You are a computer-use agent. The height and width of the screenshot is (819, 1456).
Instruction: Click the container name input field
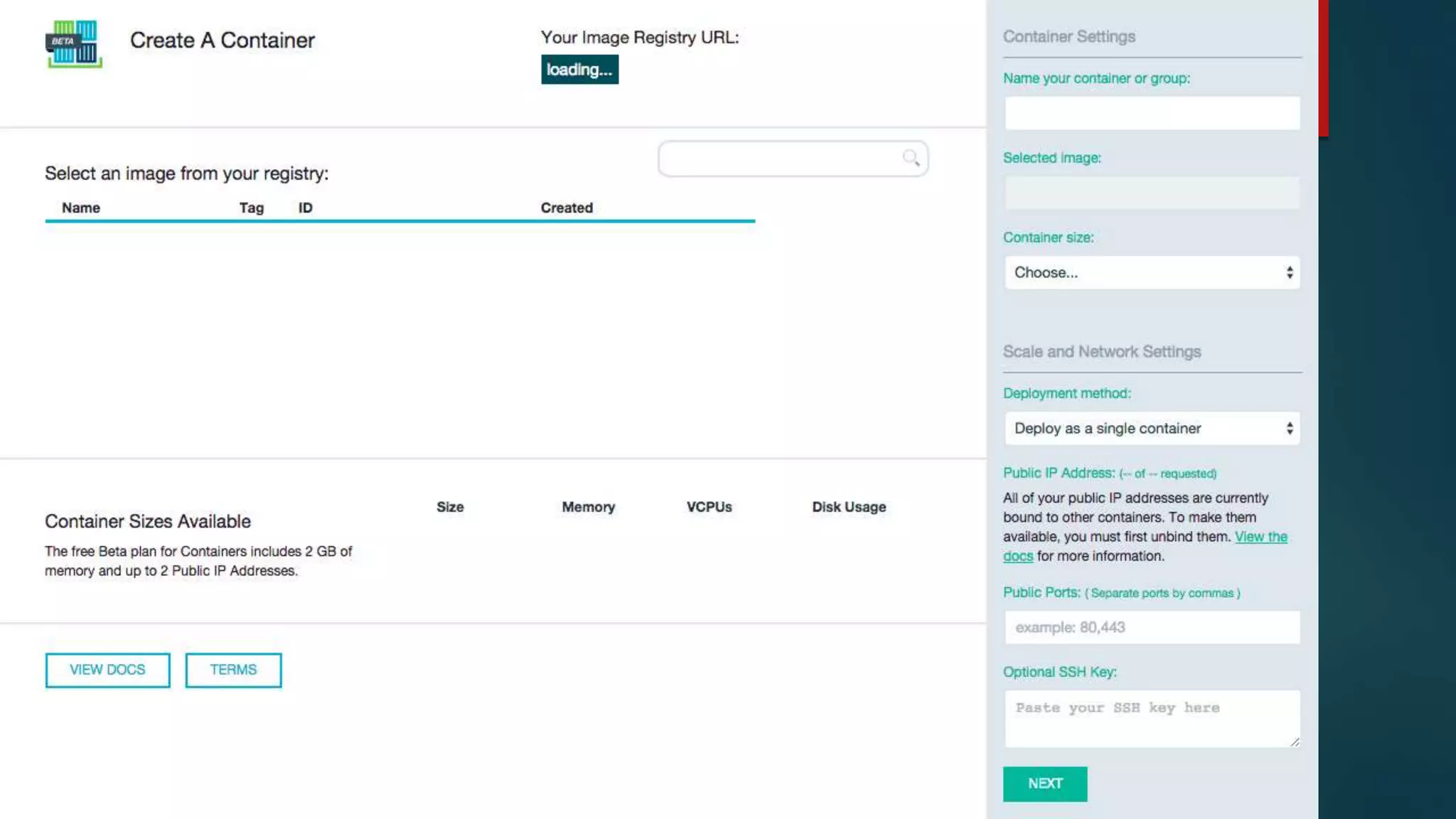point(1152,114)
